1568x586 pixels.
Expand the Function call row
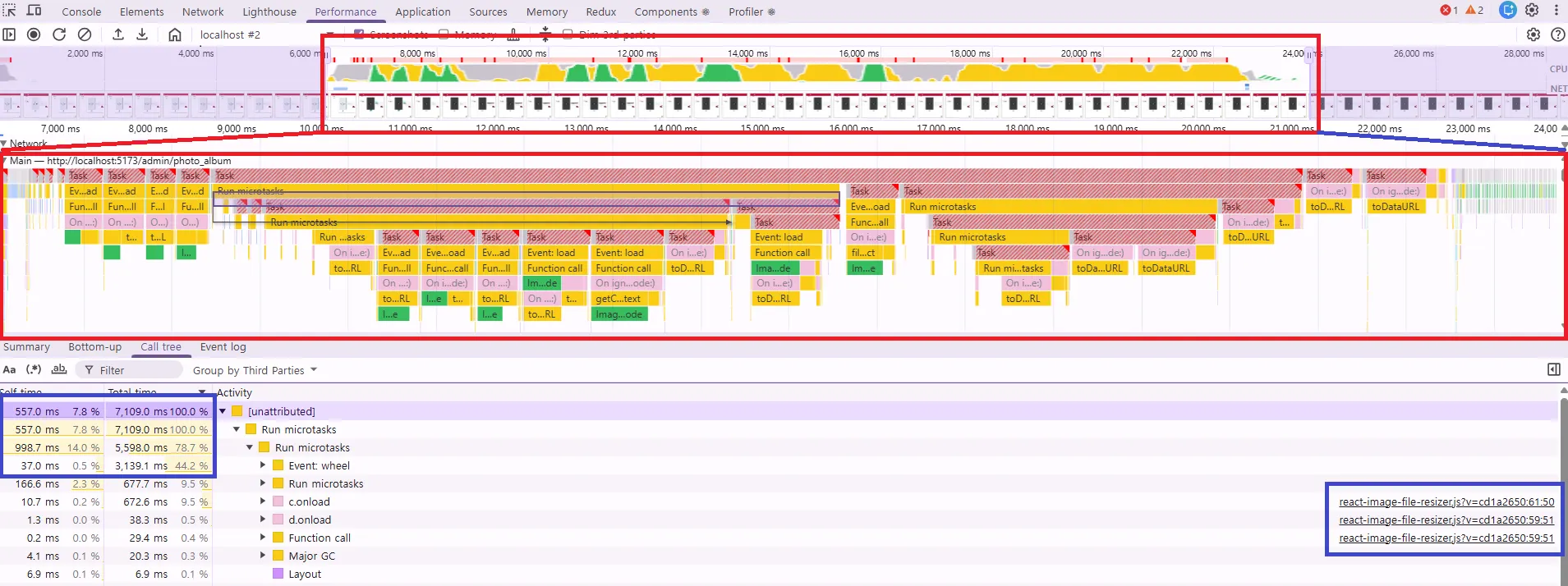point(263,538)
